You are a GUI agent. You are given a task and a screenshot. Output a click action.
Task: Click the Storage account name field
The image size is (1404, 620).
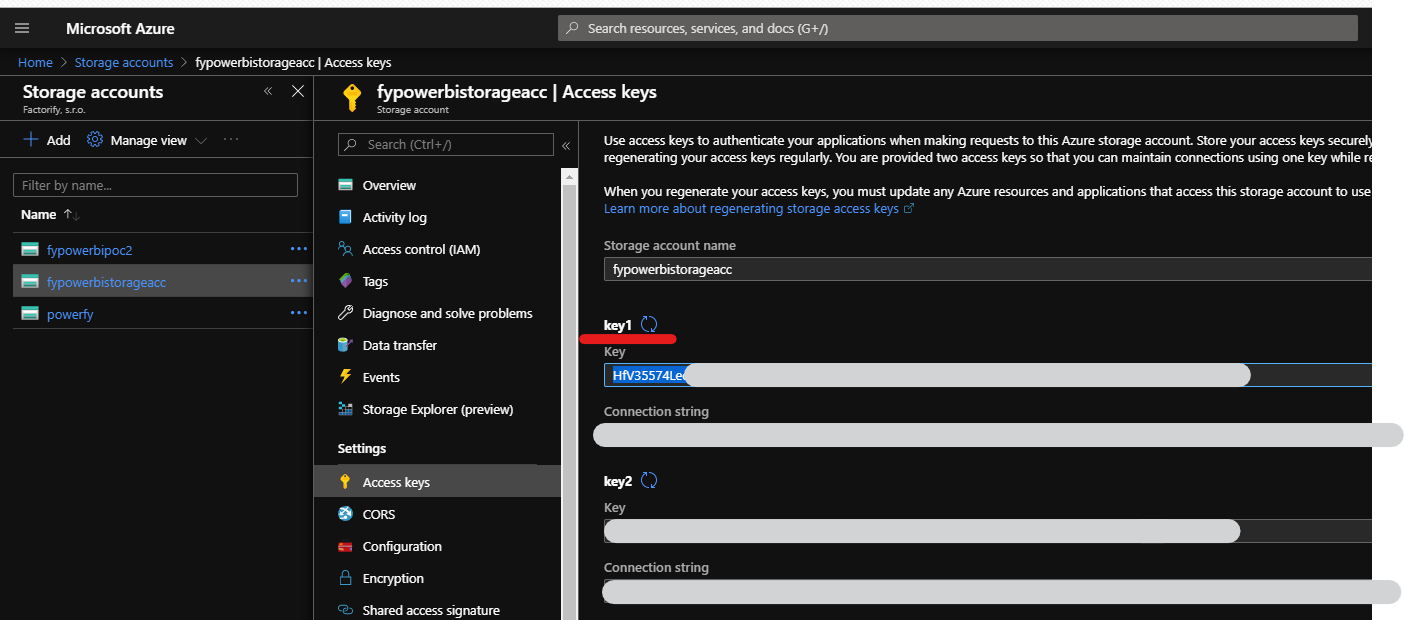pos(987,269)
